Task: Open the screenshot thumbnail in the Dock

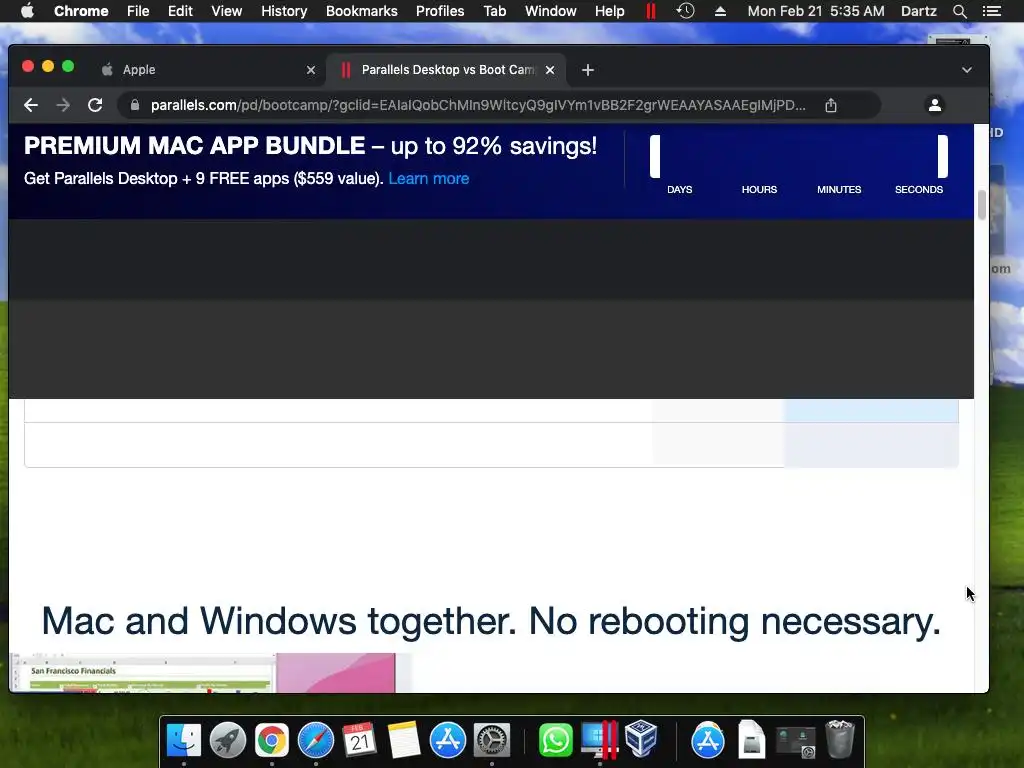Action: (x=795, y=743)
